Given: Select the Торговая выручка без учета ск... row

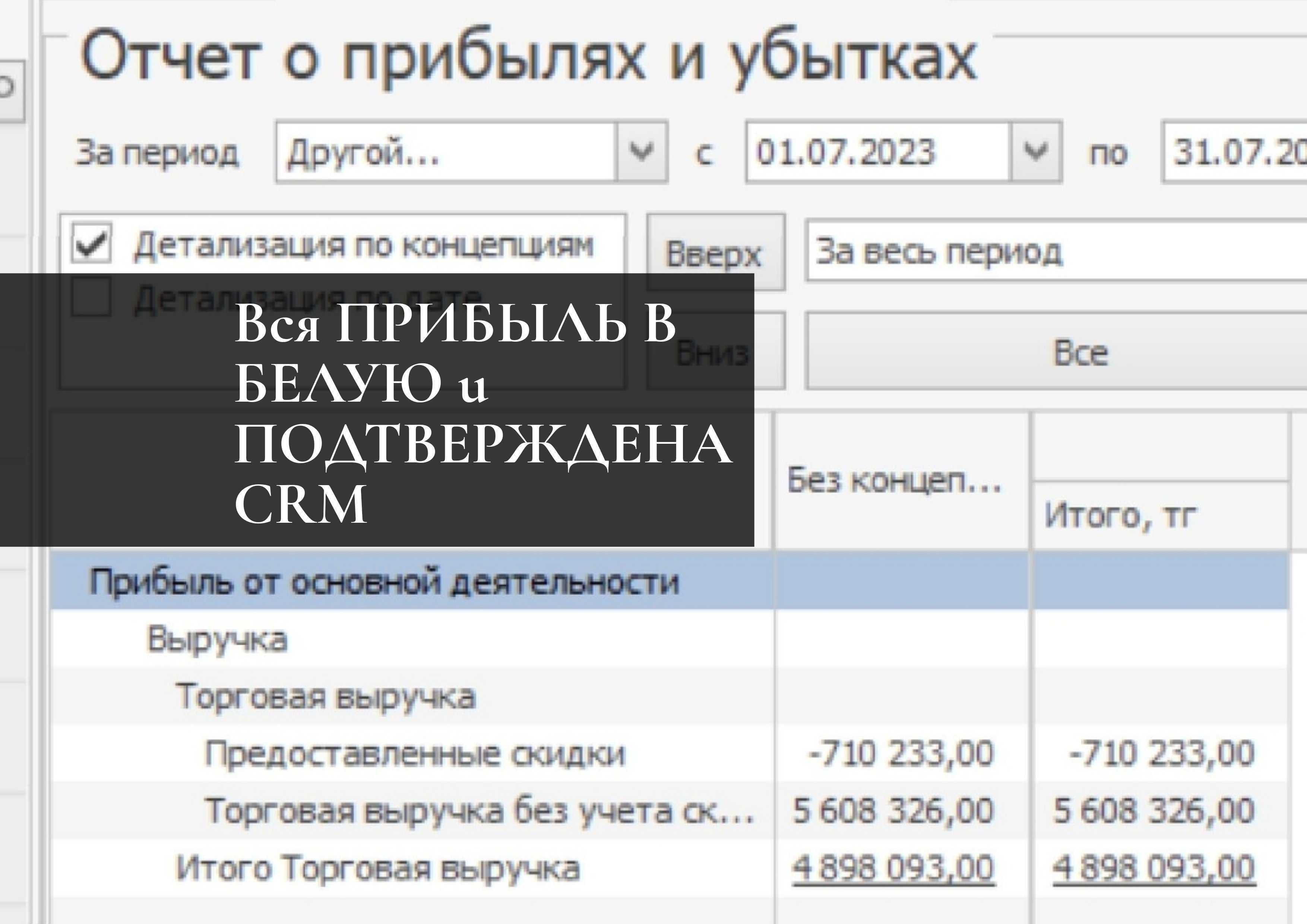Looking at the screenshot, I should pos(670,810).
